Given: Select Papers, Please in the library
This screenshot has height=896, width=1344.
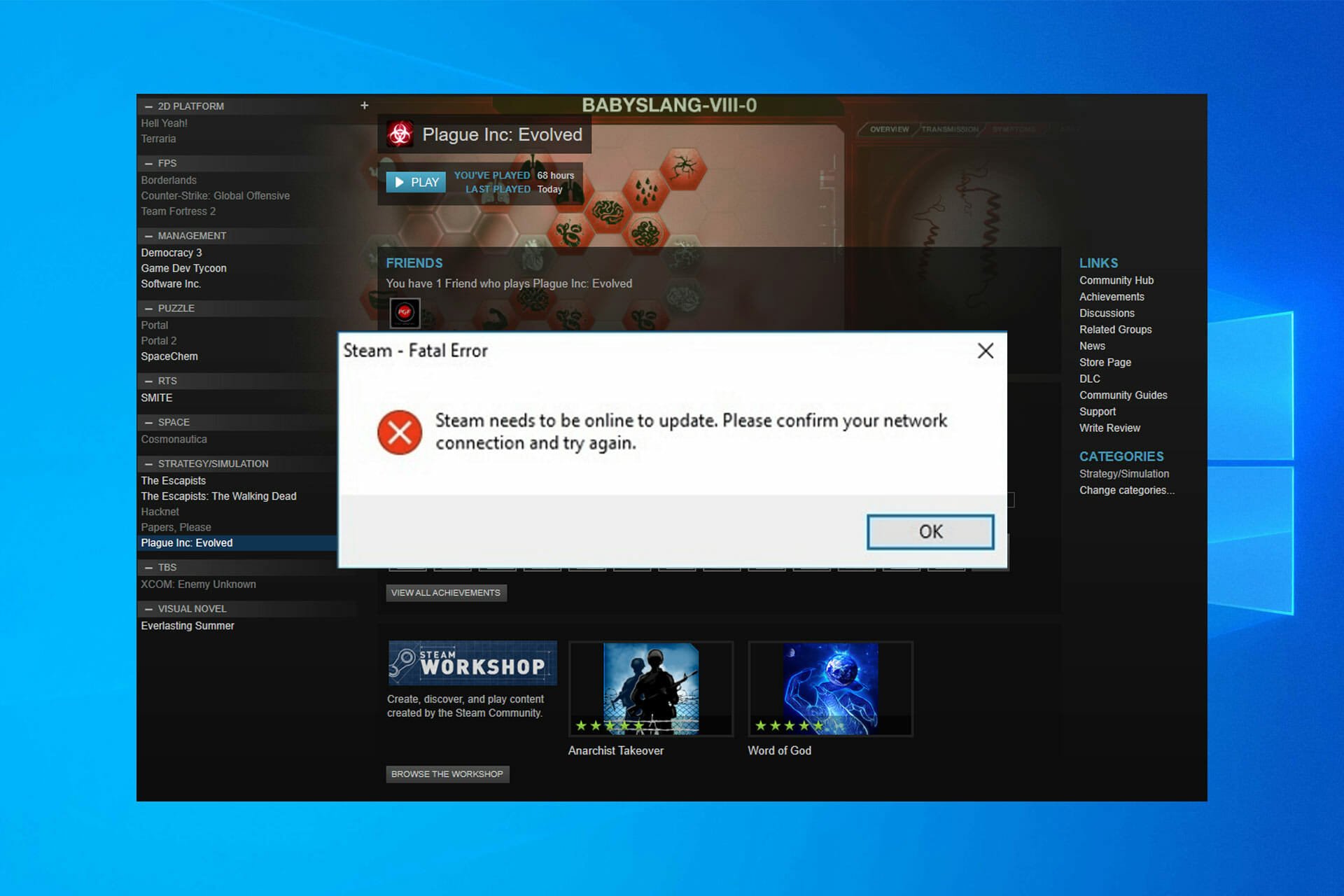Looking at the screenshot, I should point(176,527).
